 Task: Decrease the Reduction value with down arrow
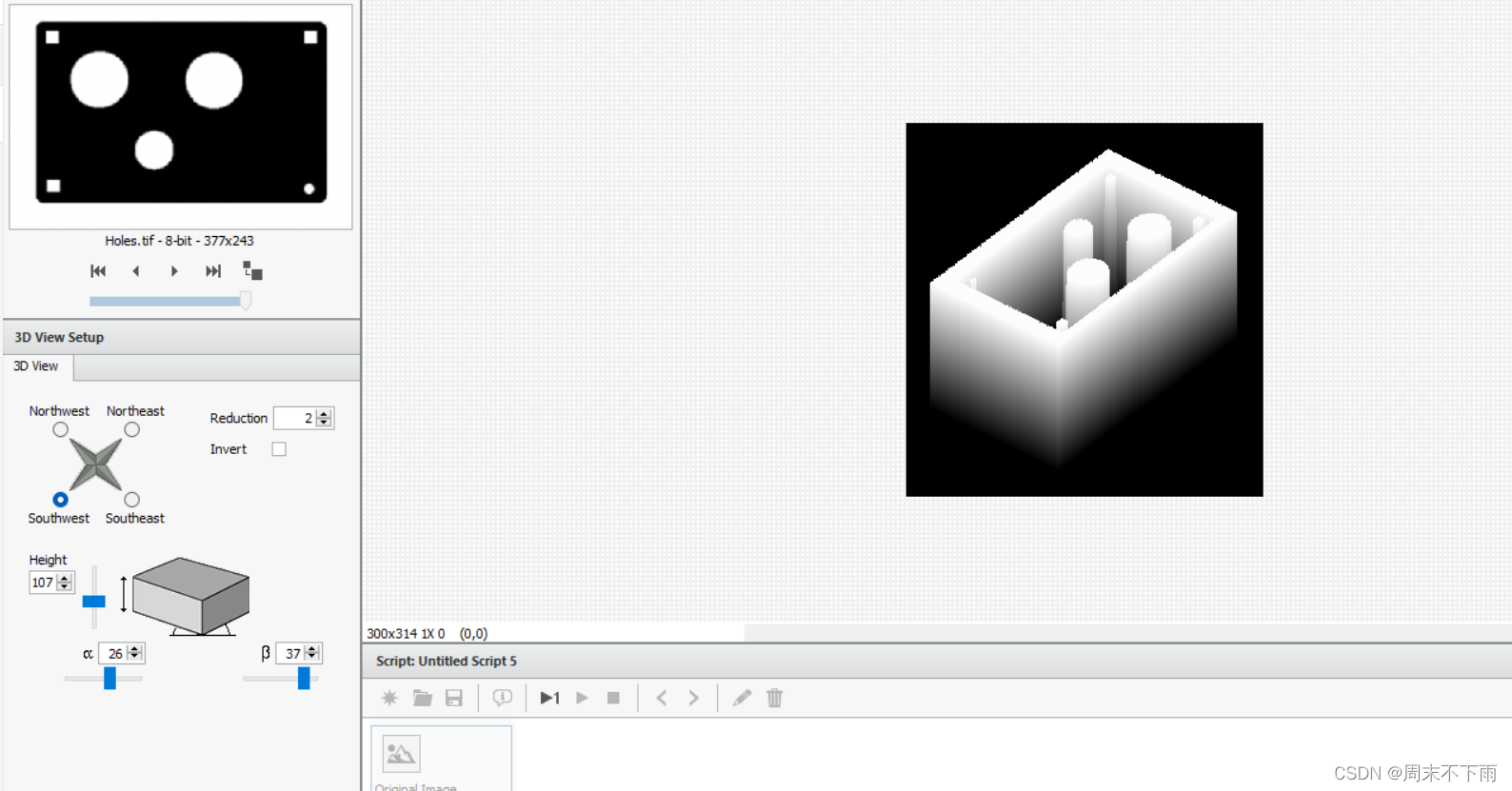tap(325, 423)
